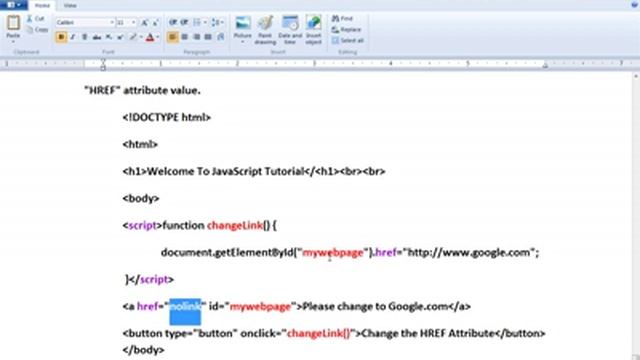Click the "Please change to Google.com" text
640x360 pixels.
point(375,307)
